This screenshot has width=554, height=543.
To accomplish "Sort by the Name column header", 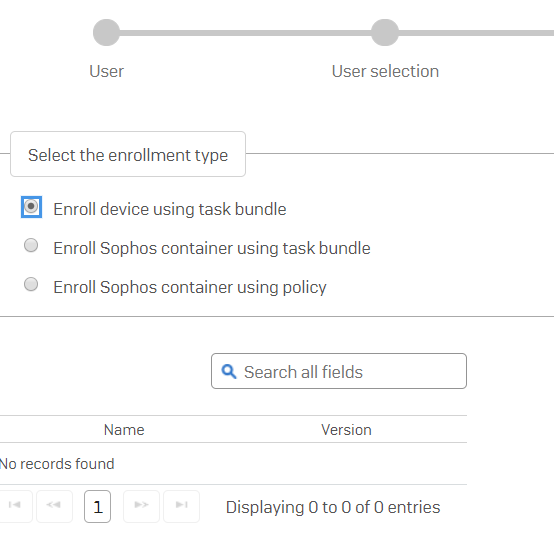I will (124, 430).
